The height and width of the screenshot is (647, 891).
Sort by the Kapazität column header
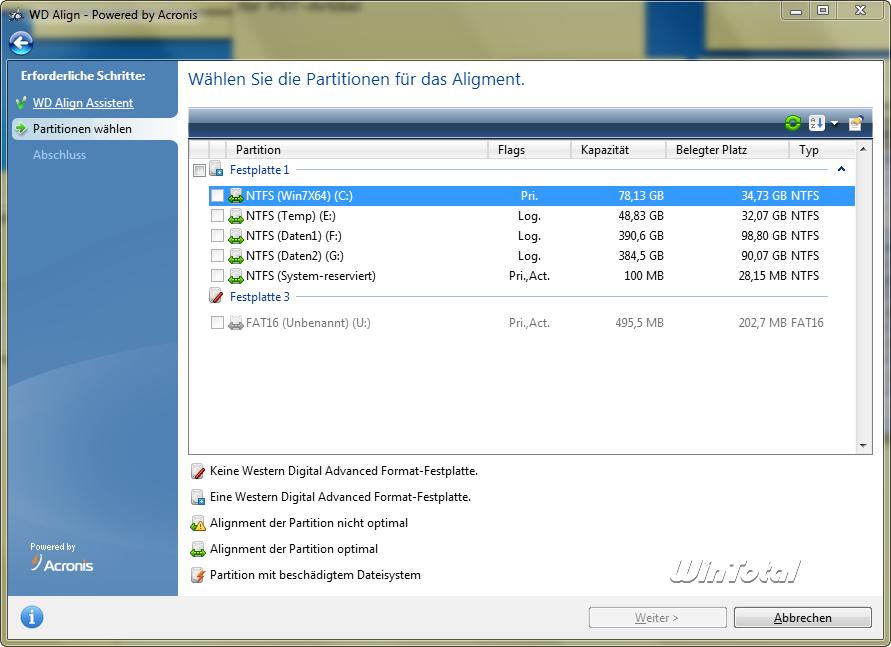pyautogui.click(x=618, y=150)
